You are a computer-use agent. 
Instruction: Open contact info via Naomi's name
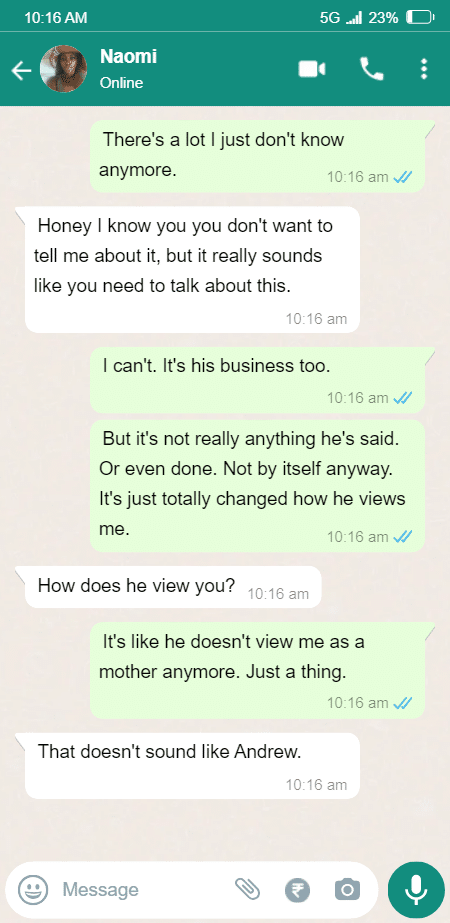click(128, 57)
